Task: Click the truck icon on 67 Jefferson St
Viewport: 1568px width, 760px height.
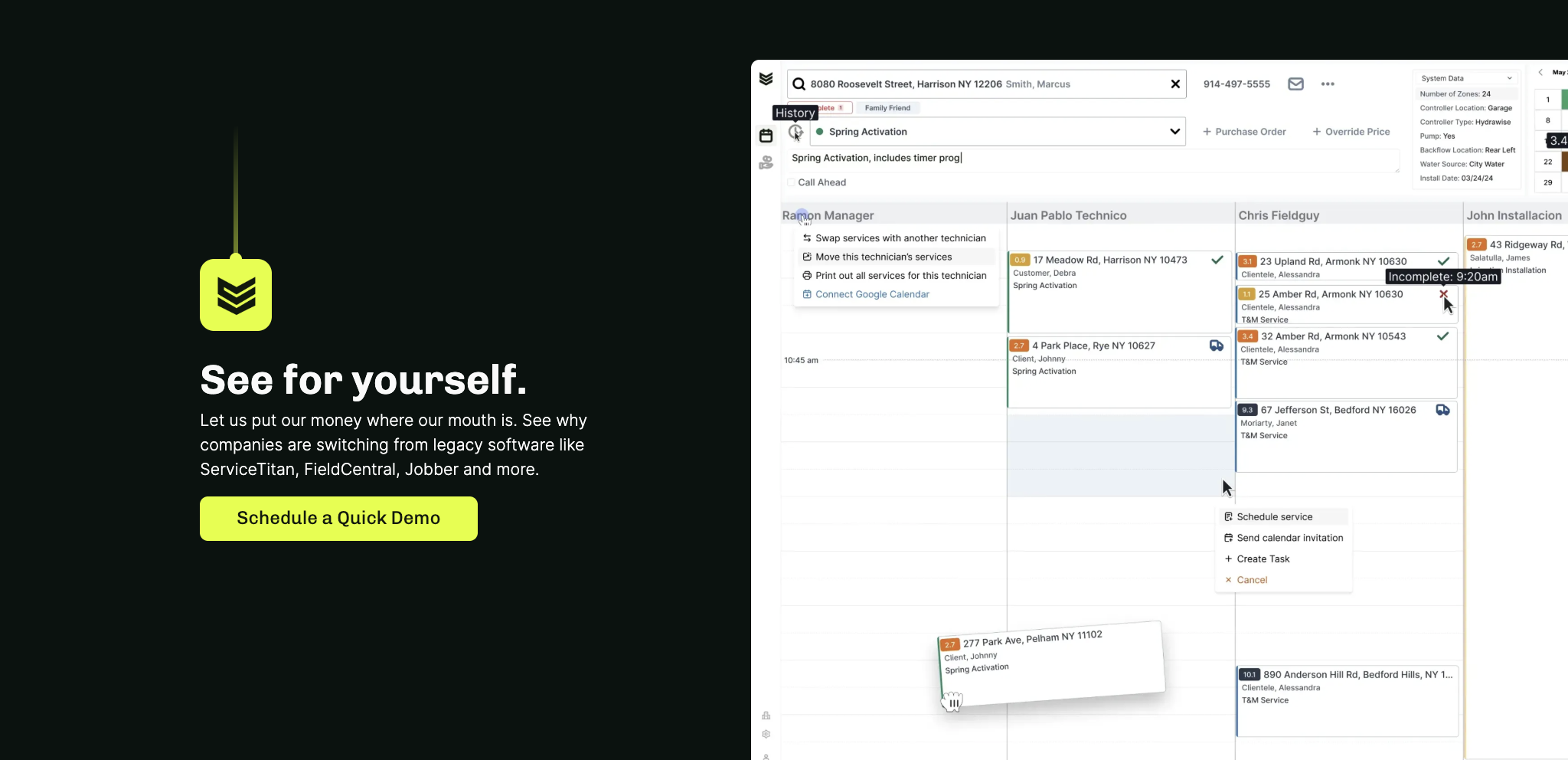Action: tap(1442, 410)
